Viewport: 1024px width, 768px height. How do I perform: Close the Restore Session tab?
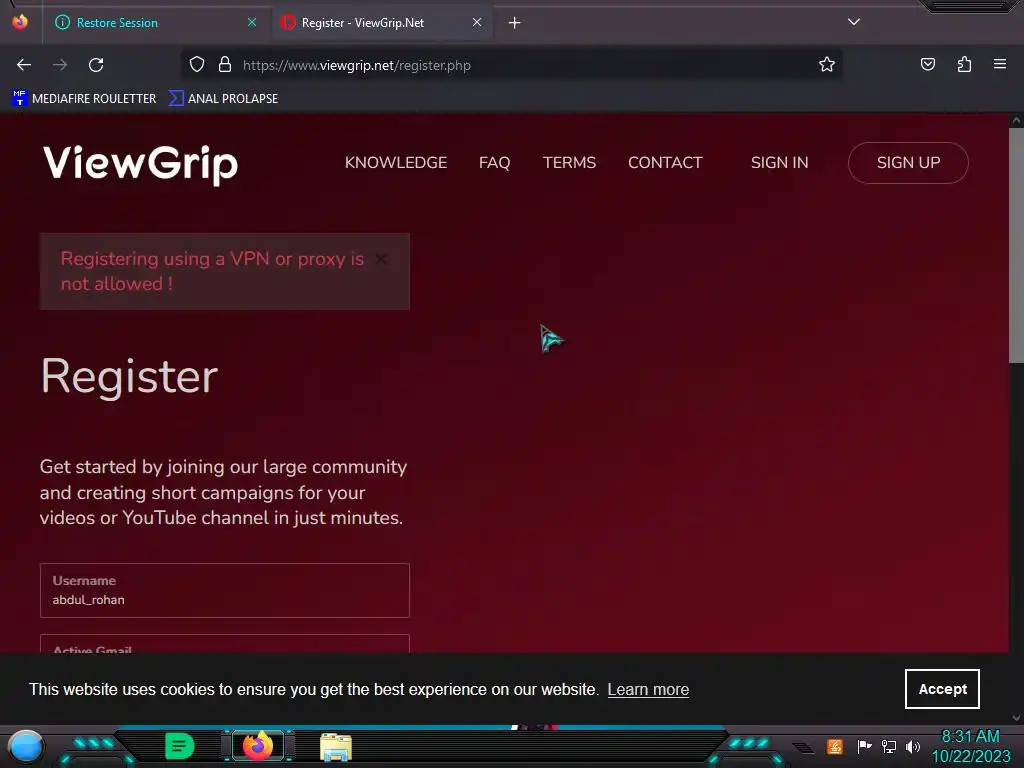(x=252, y=23)
